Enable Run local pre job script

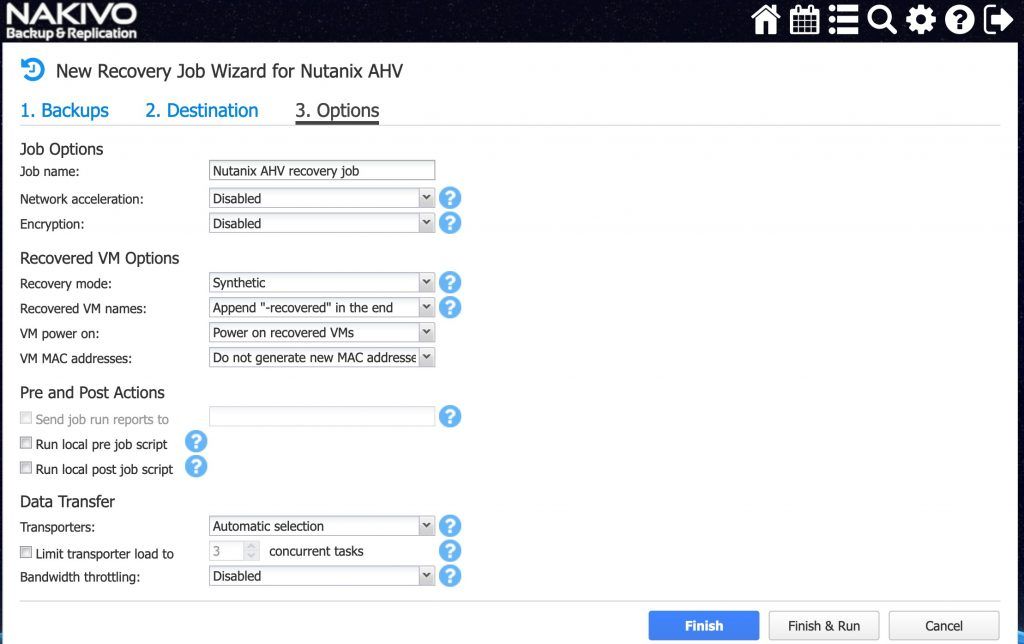pyautogui.click(x=26, y=443)
